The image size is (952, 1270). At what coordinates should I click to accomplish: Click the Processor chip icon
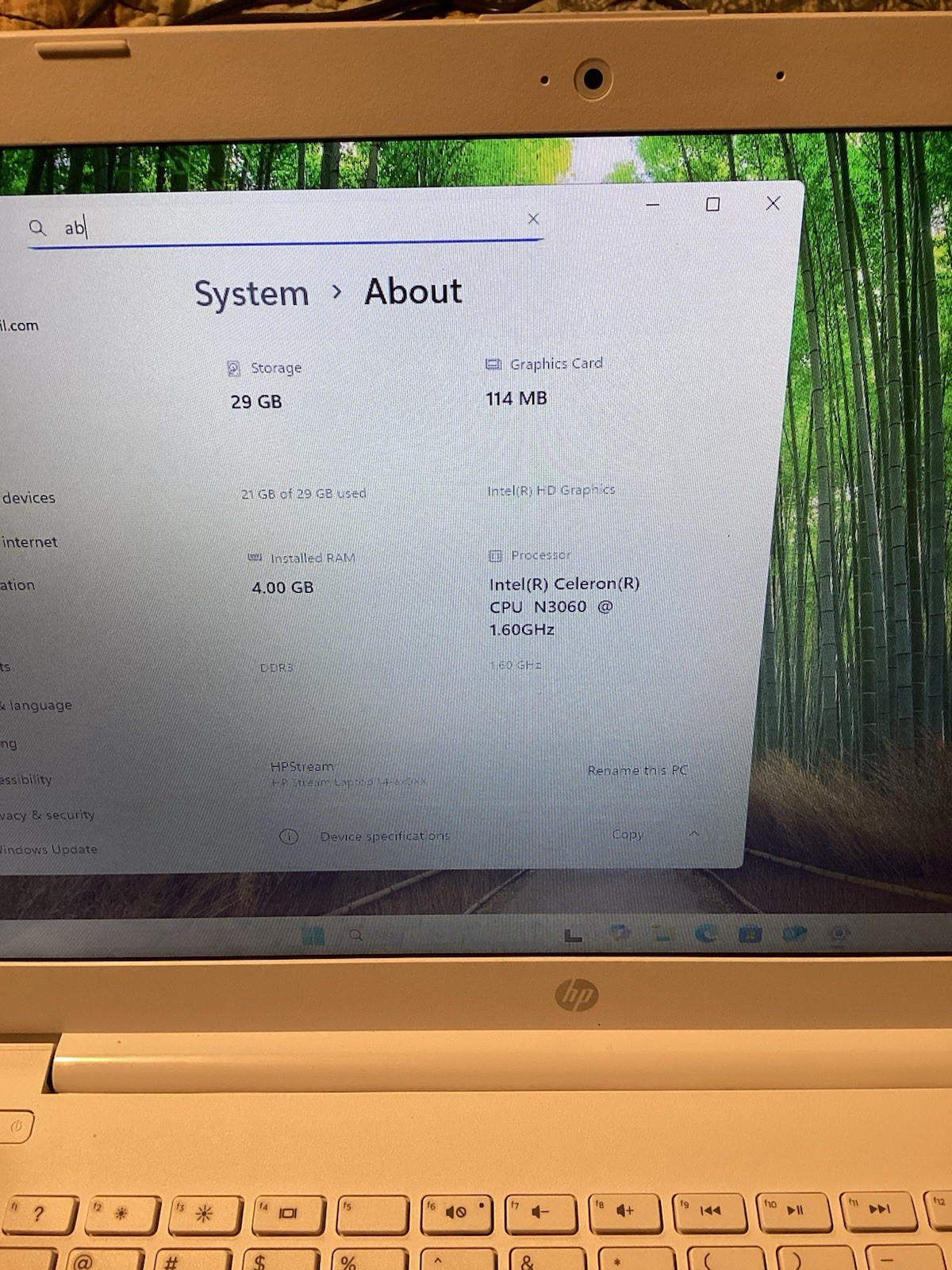click(x=496, y=556)
